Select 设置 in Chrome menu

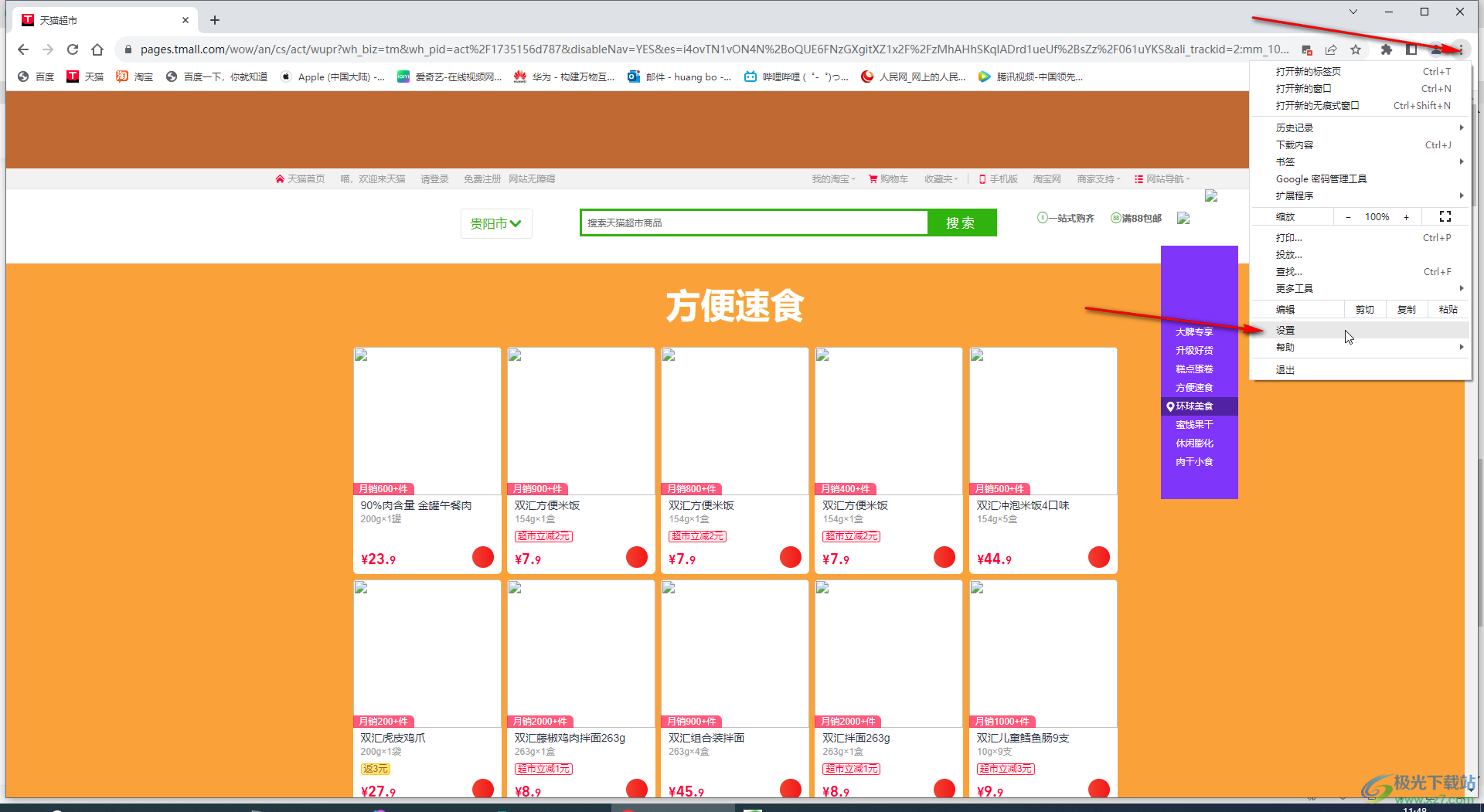click(1361, 330)
